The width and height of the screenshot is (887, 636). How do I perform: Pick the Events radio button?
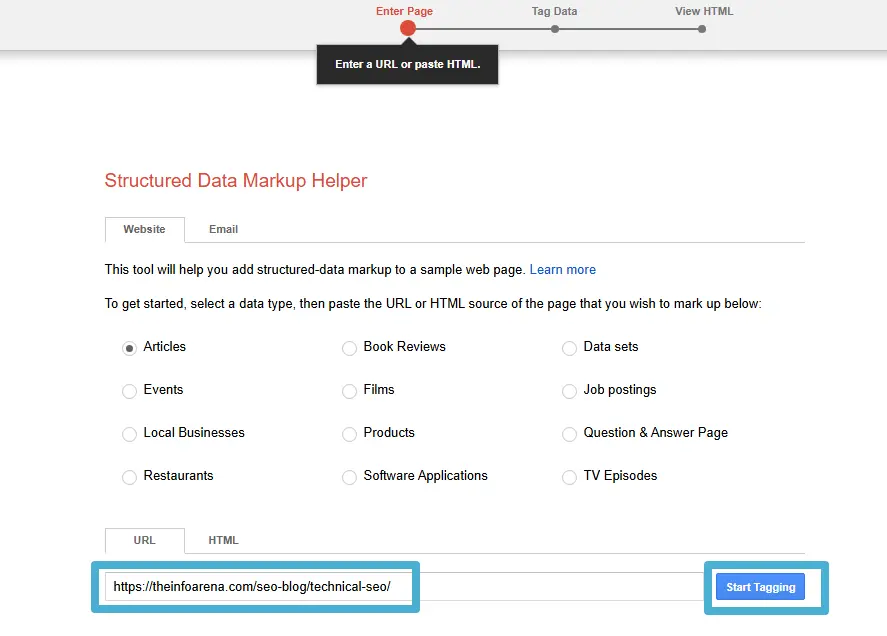(129, 391)
